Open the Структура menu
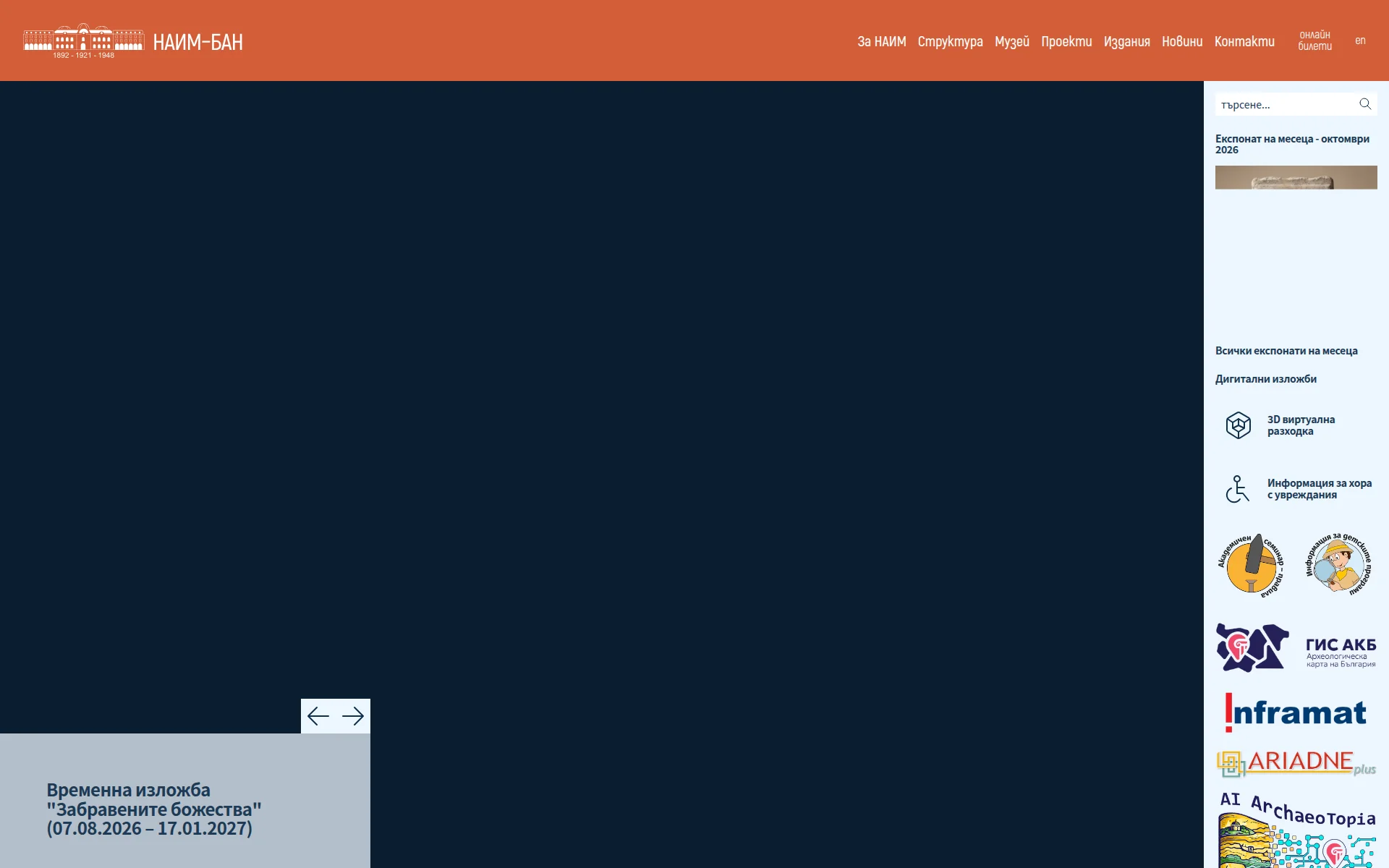The image size is (1389, 868). pyautogui.click(x=951, y=41)
